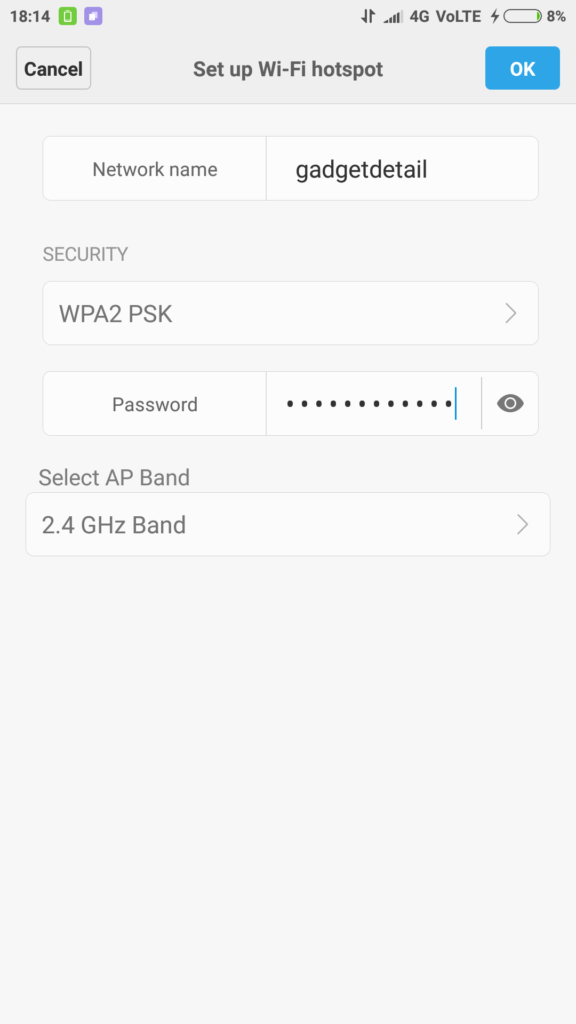Click the masked password input field

tap(374, 404)
